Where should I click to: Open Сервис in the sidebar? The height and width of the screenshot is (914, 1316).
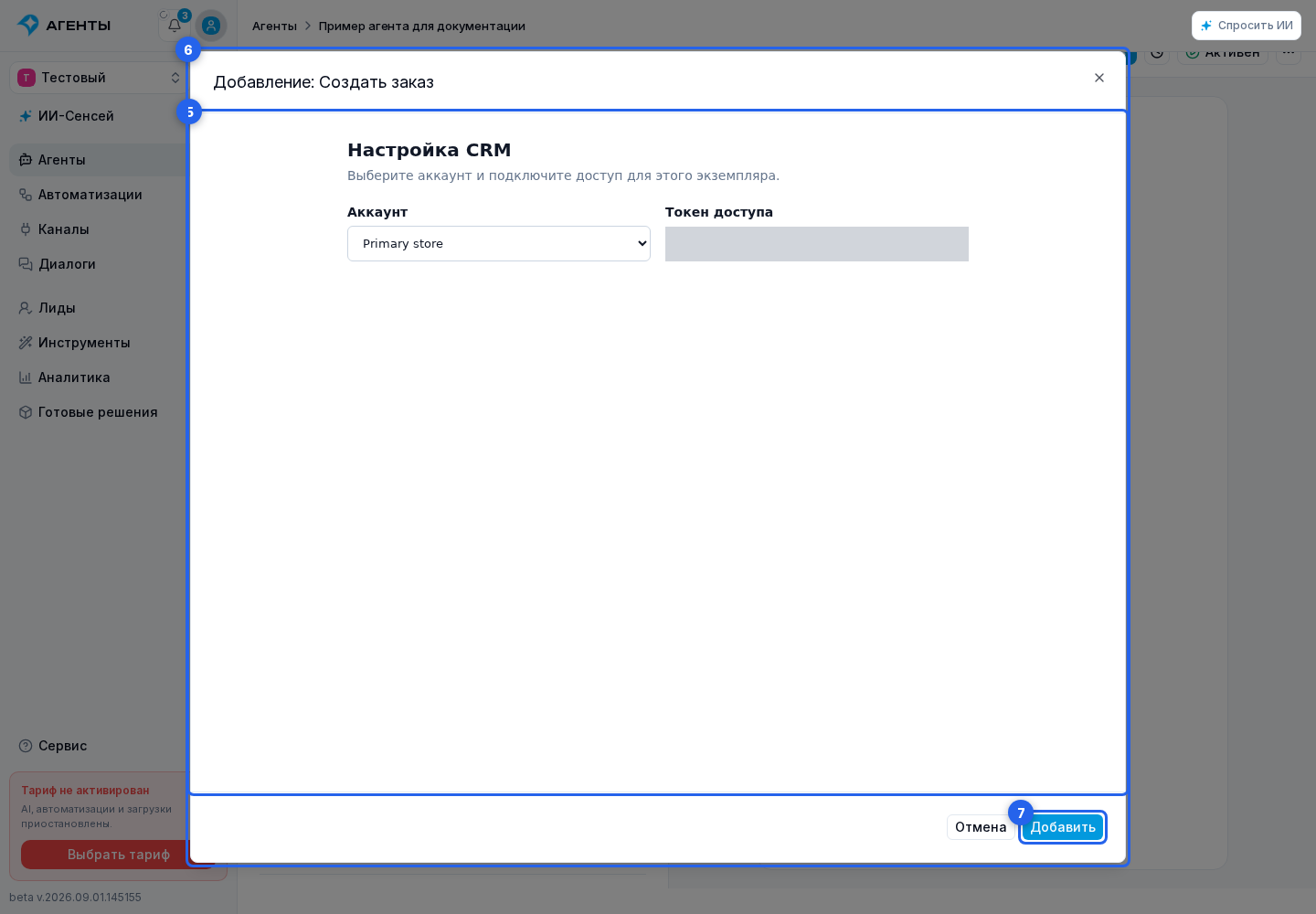98,746
